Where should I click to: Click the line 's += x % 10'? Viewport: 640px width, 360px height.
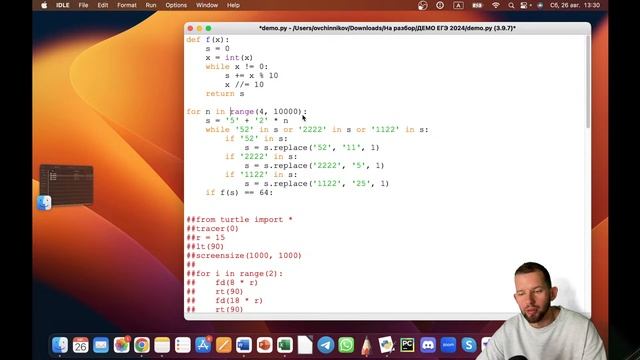point(251,76)
